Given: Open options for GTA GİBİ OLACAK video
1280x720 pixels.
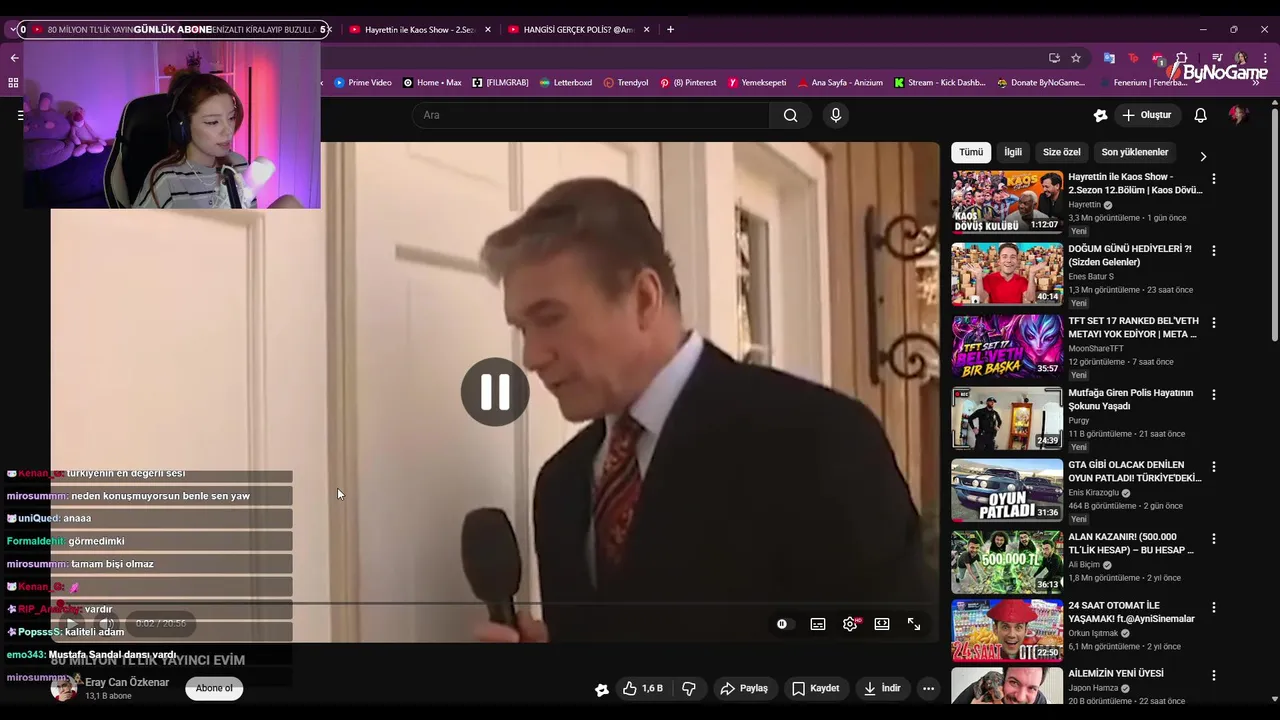Looking at the screenshot, I should pos(1214,467).
